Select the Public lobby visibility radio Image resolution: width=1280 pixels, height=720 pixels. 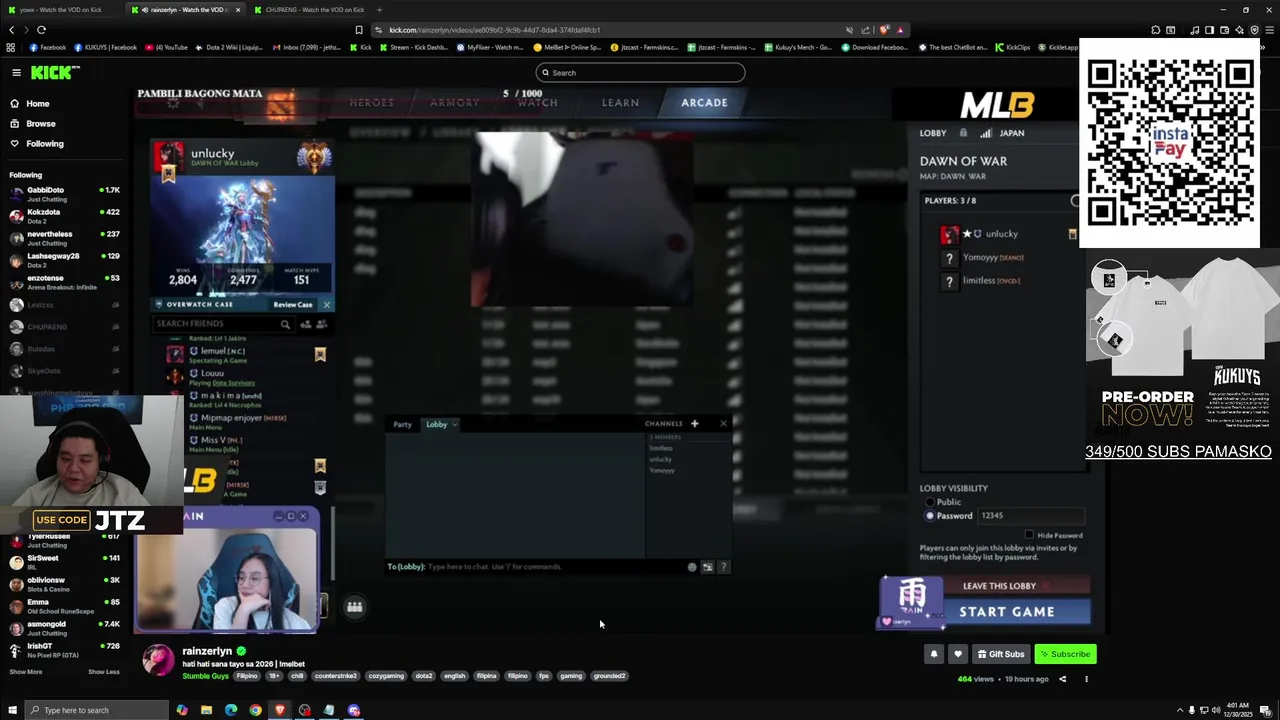[930, 502]
